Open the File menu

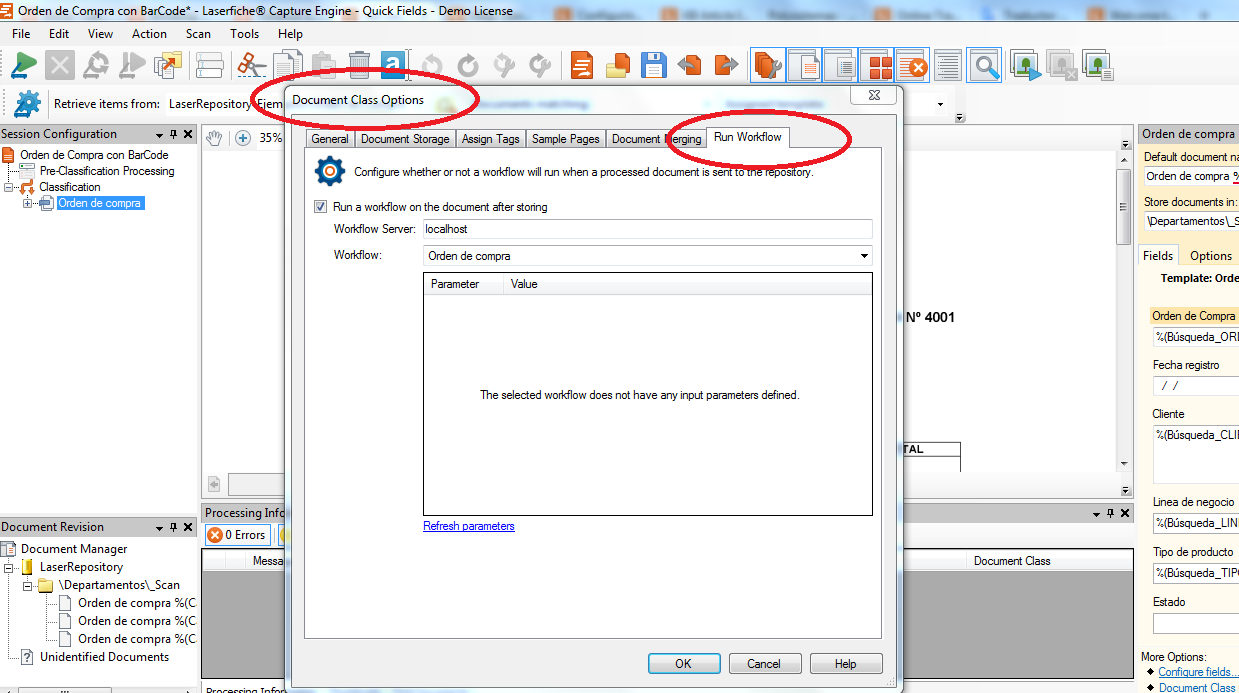(21, 34)
